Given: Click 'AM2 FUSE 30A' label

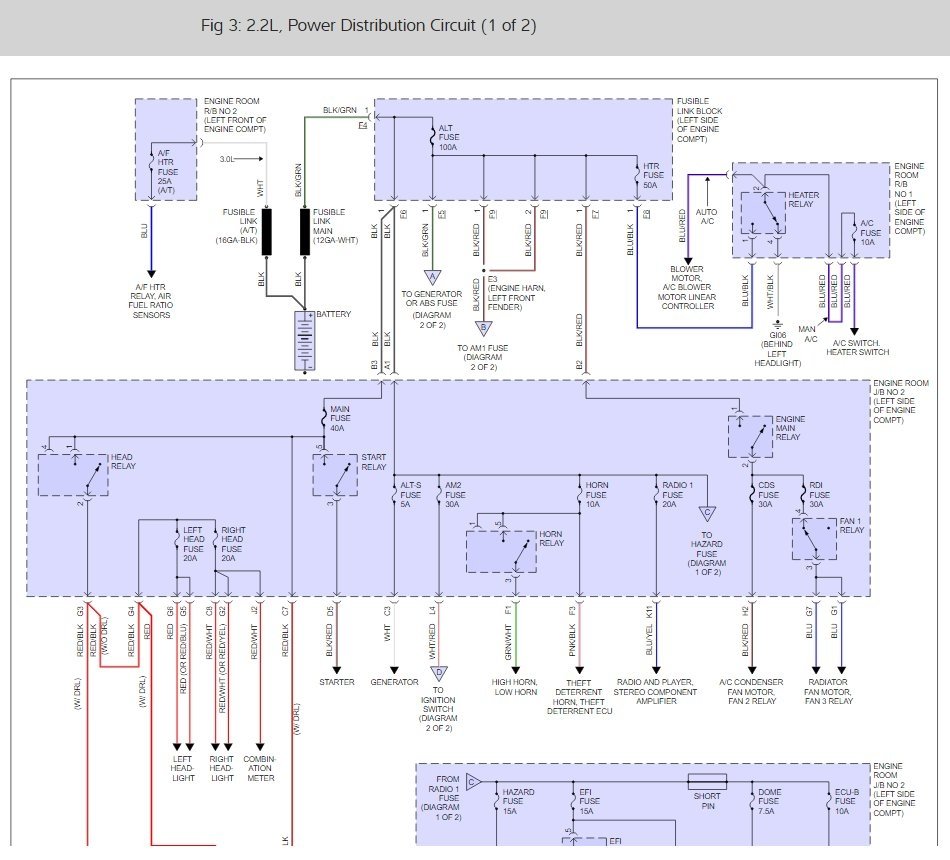Looking at the screenshot, I should (455, 495).
